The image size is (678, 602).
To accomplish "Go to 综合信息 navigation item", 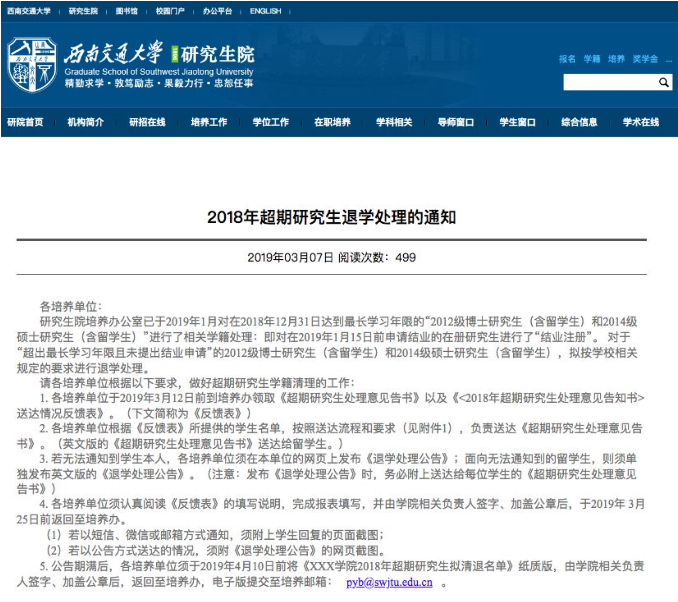I will [579, 122].
